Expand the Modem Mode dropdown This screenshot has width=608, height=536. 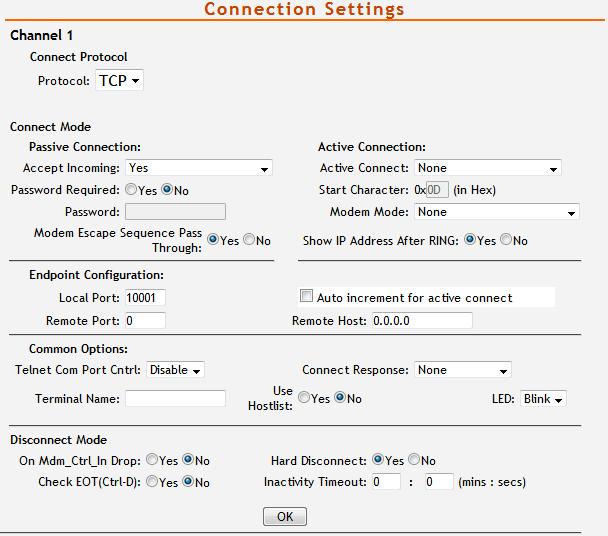(497, 212)
